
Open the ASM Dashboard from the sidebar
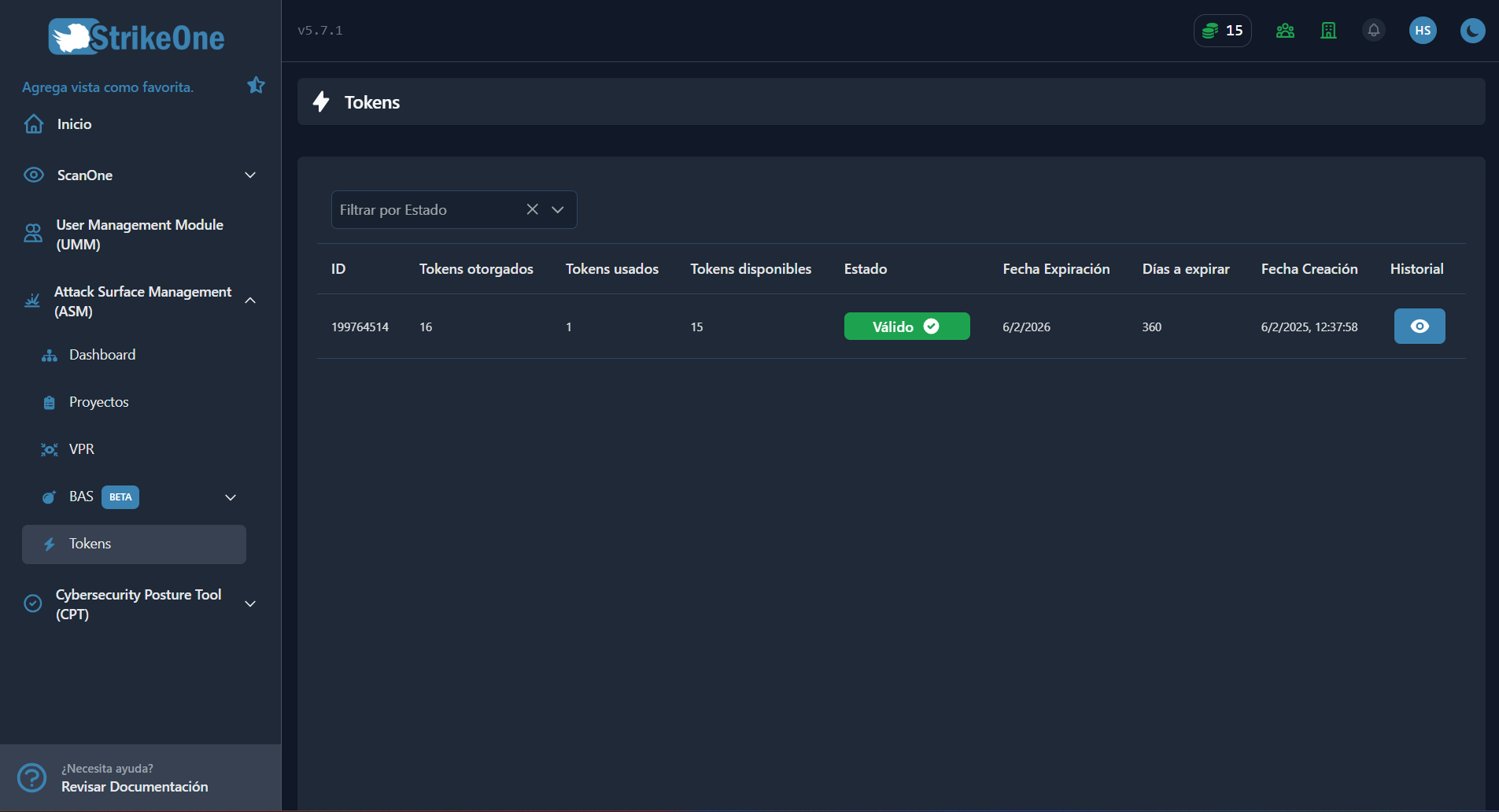(x=102, y=354)
